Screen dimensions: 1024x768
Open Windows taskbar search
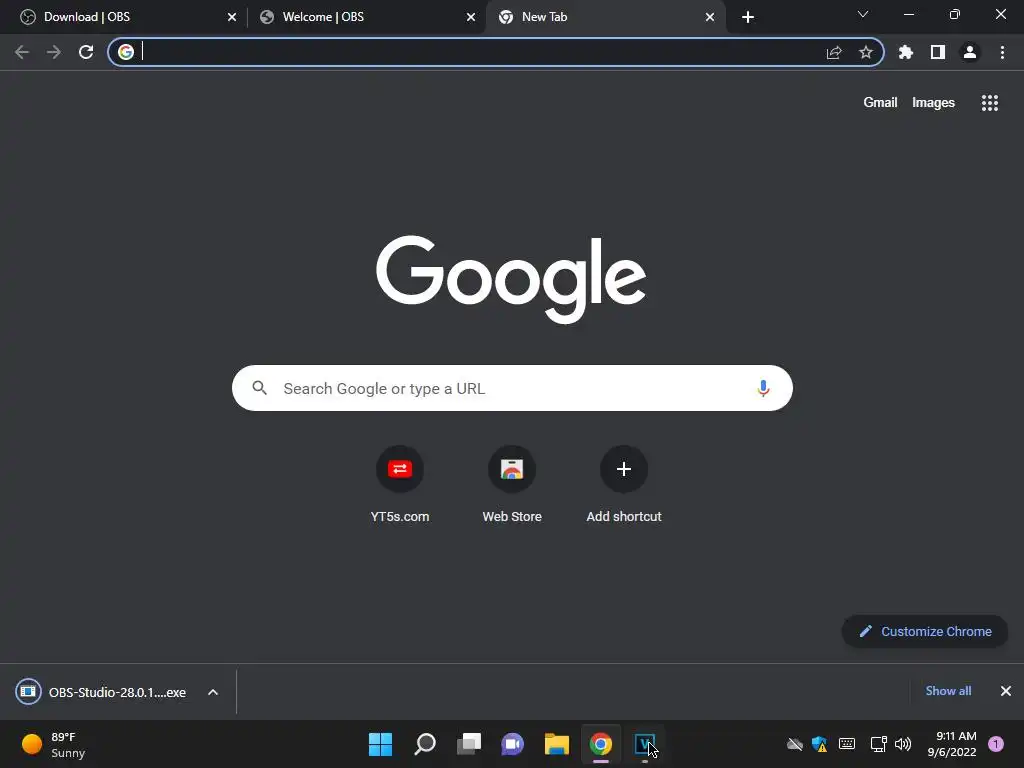pyautogui.click(x=424, y=744)
